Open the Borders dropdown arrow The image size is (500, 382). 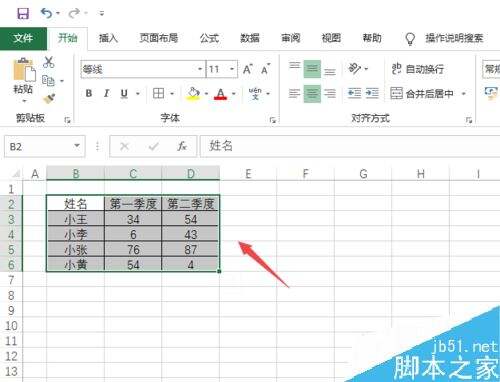pyautogui.click(x=172, y=94)
